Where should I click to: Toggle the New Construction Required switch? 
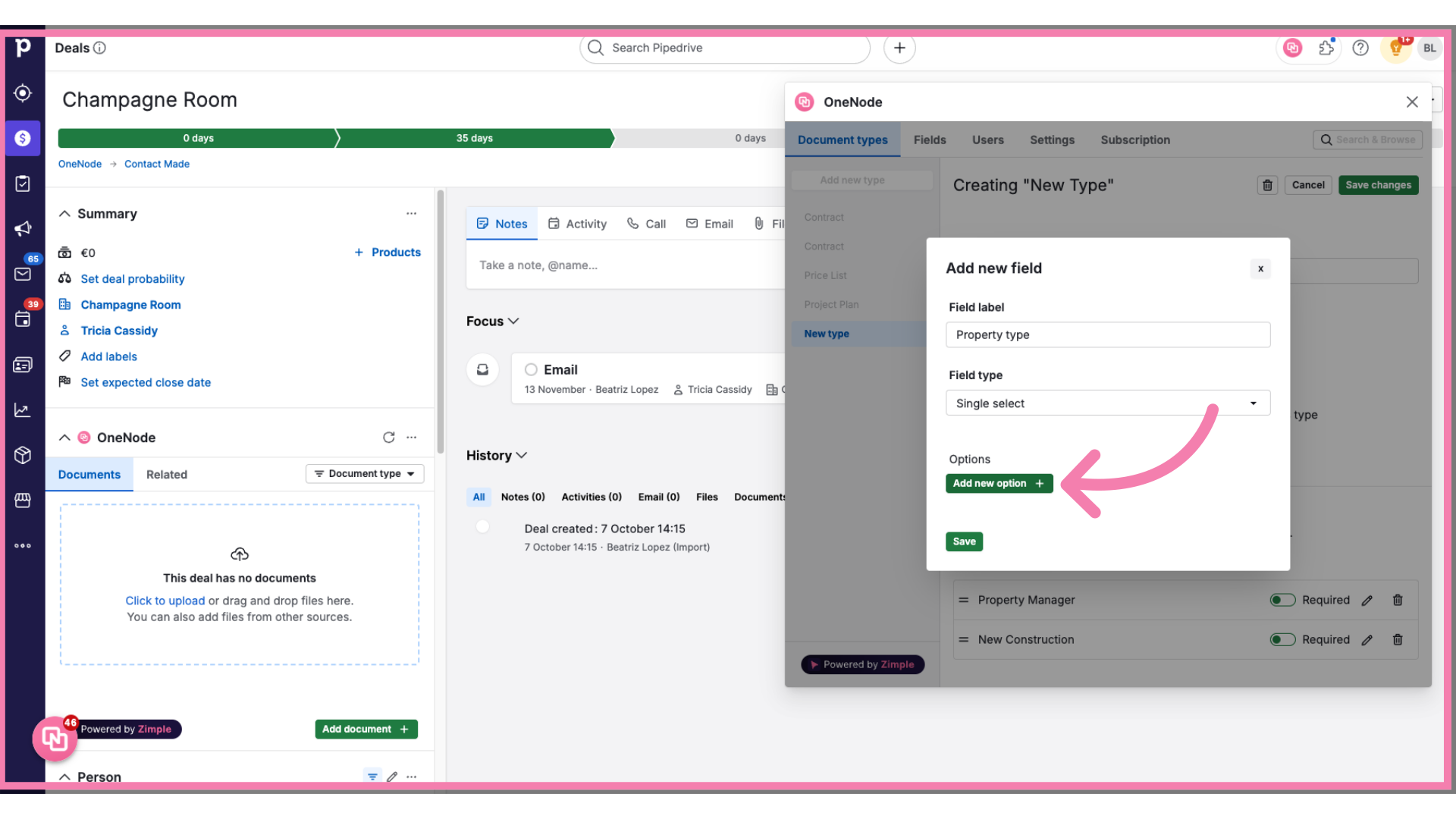point(1282,639)
